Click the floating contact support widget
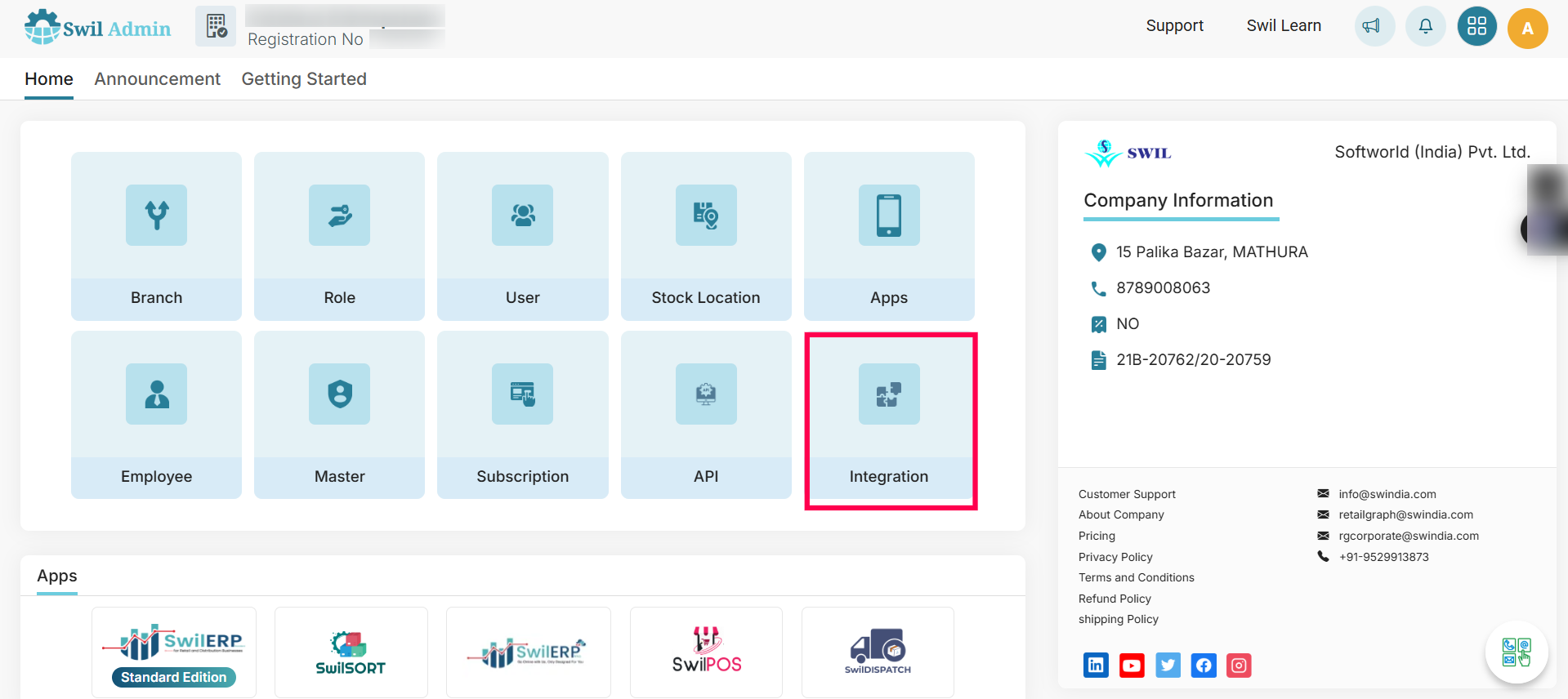The image size is (1568, 699). (x=1517, y=652)
